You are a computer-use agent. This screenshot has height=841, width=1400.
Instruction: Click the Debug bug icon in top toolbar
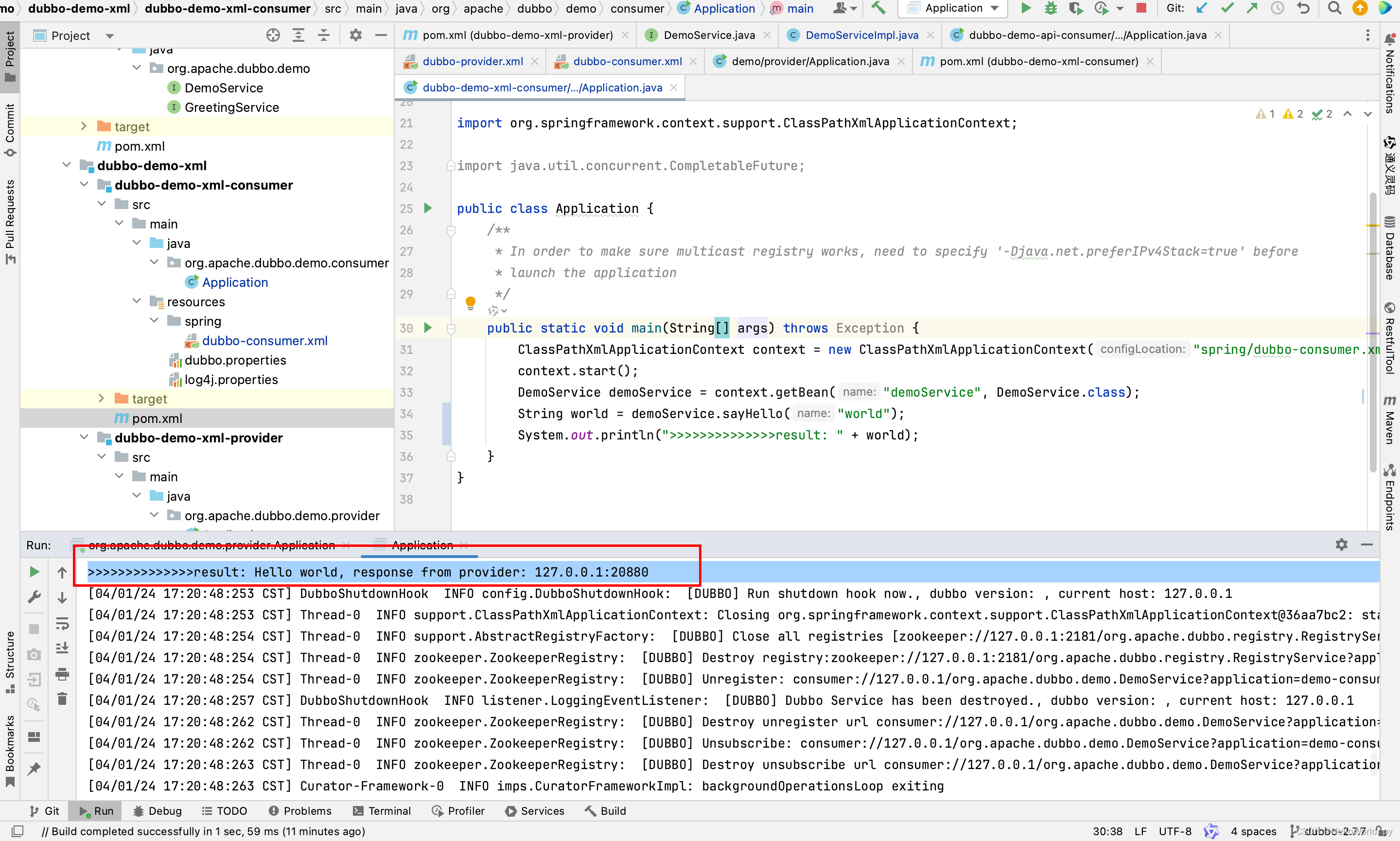[1050, 8]
